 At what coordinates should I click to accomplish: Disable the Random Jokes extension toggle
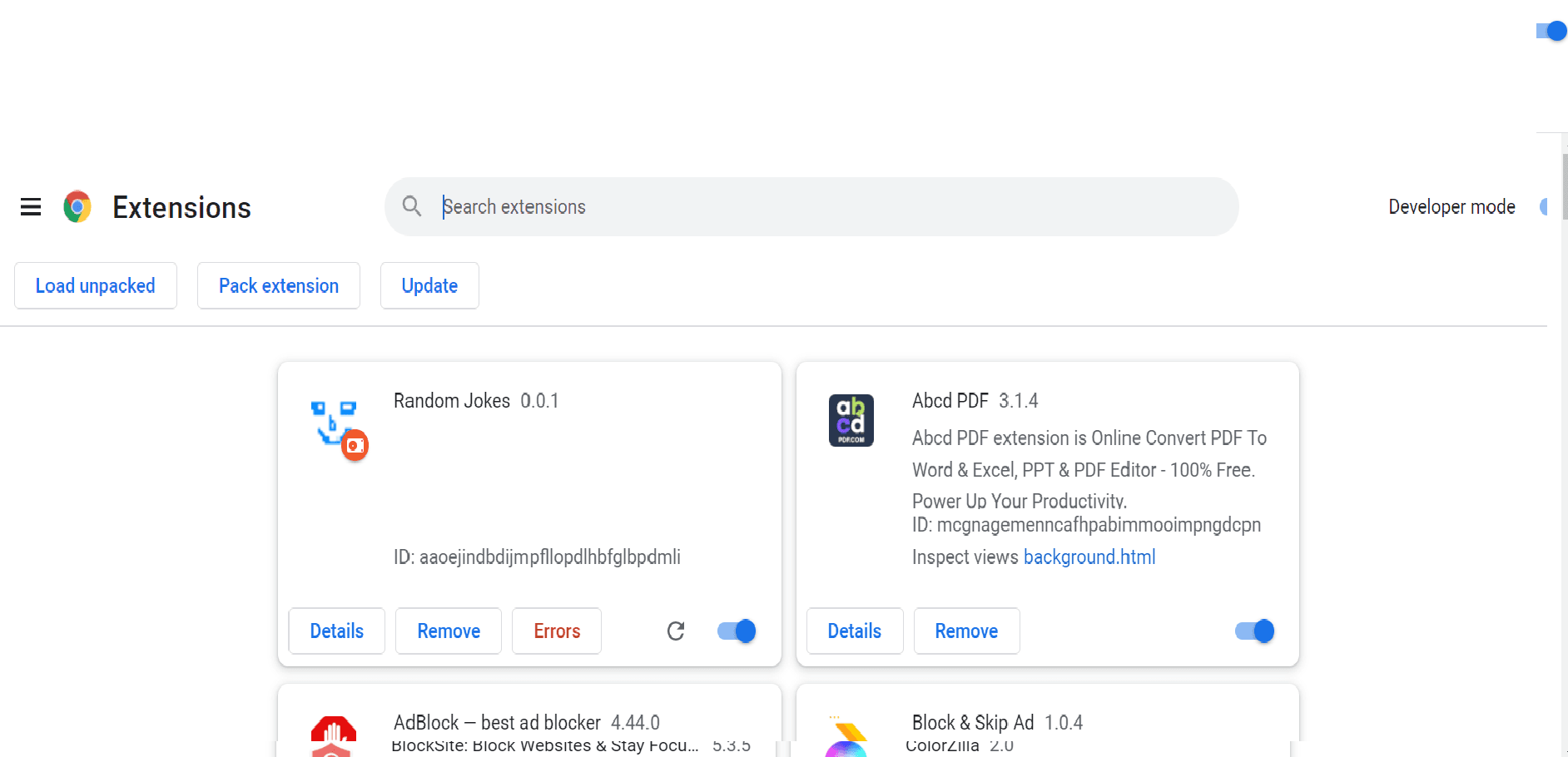[737, 631]
